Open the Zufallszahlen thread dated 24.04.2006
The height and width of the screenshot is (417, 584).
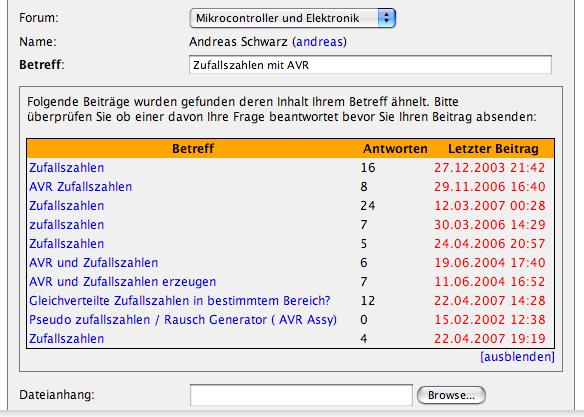click(67, 243)
